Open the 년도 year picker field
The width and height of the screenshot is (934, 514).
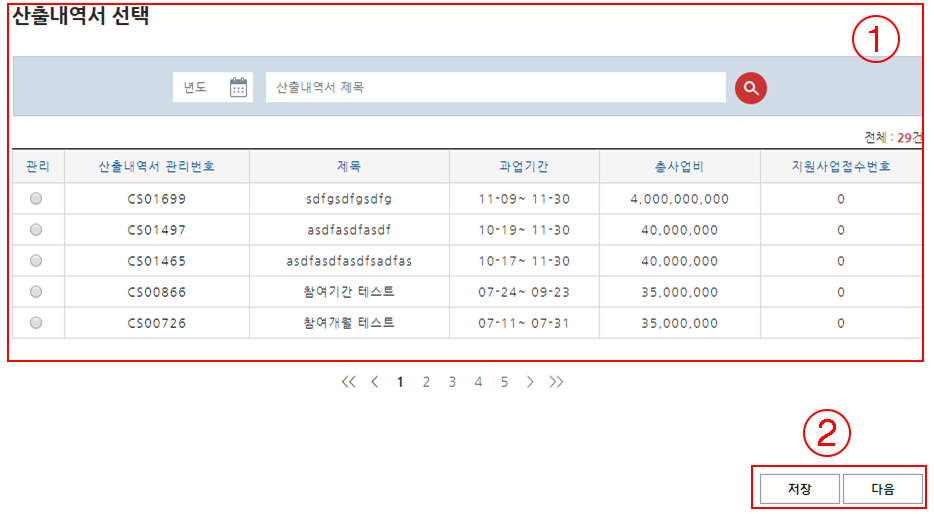click(200, 88)
